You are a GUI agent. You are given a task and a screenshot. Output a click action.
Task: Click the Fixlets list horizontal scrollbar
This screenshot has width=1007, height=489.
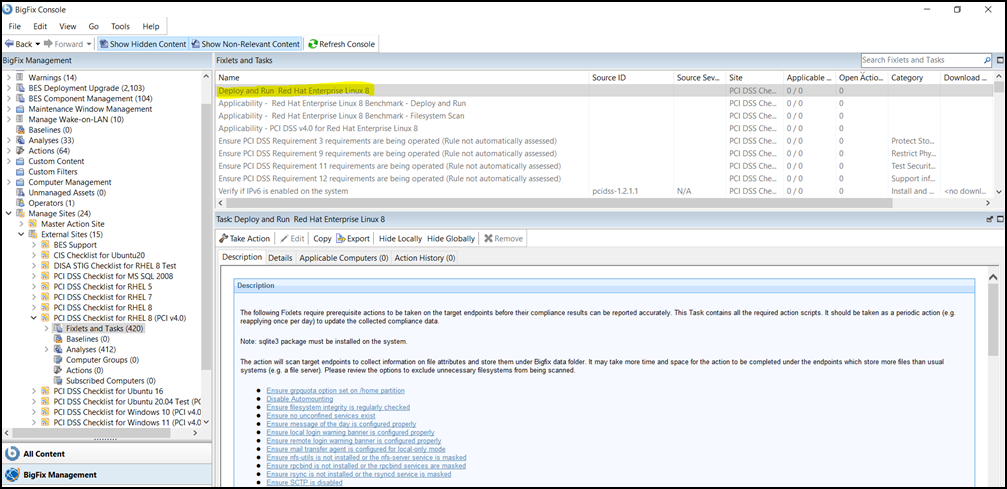point(559,202)
